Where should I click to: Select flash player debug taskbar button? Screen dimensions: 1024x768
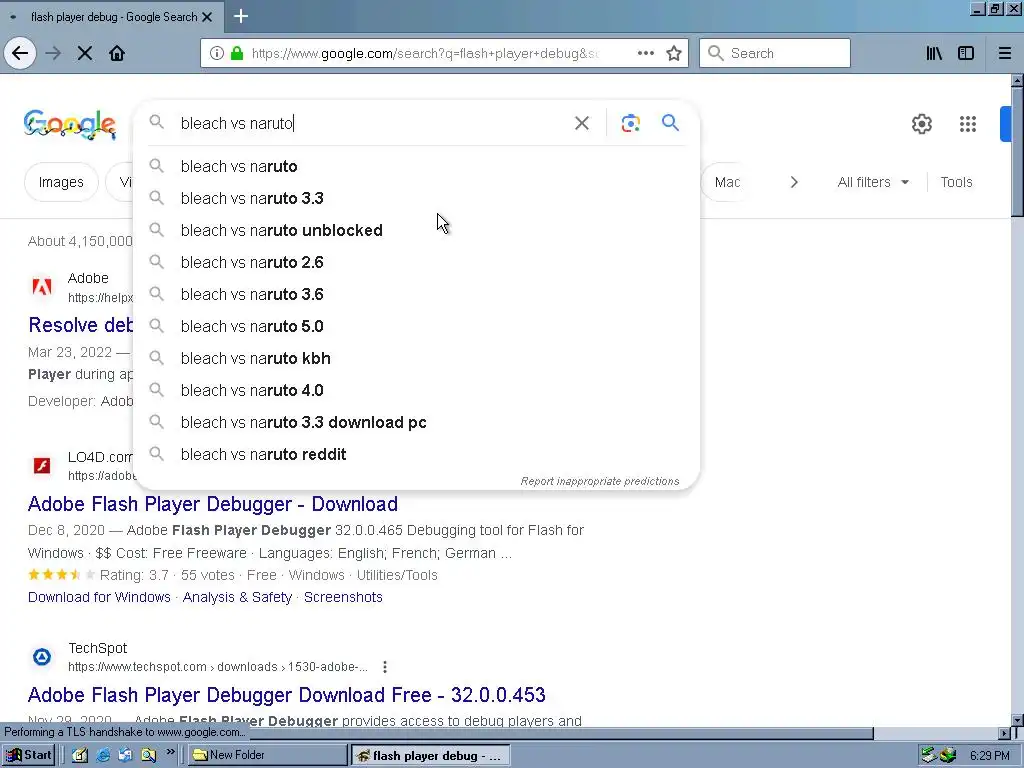click(430, 756)
